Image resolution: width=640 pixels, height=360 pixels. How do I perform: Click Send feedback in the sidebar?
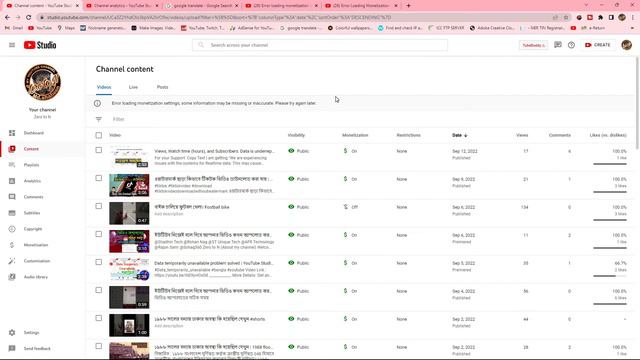42,349
